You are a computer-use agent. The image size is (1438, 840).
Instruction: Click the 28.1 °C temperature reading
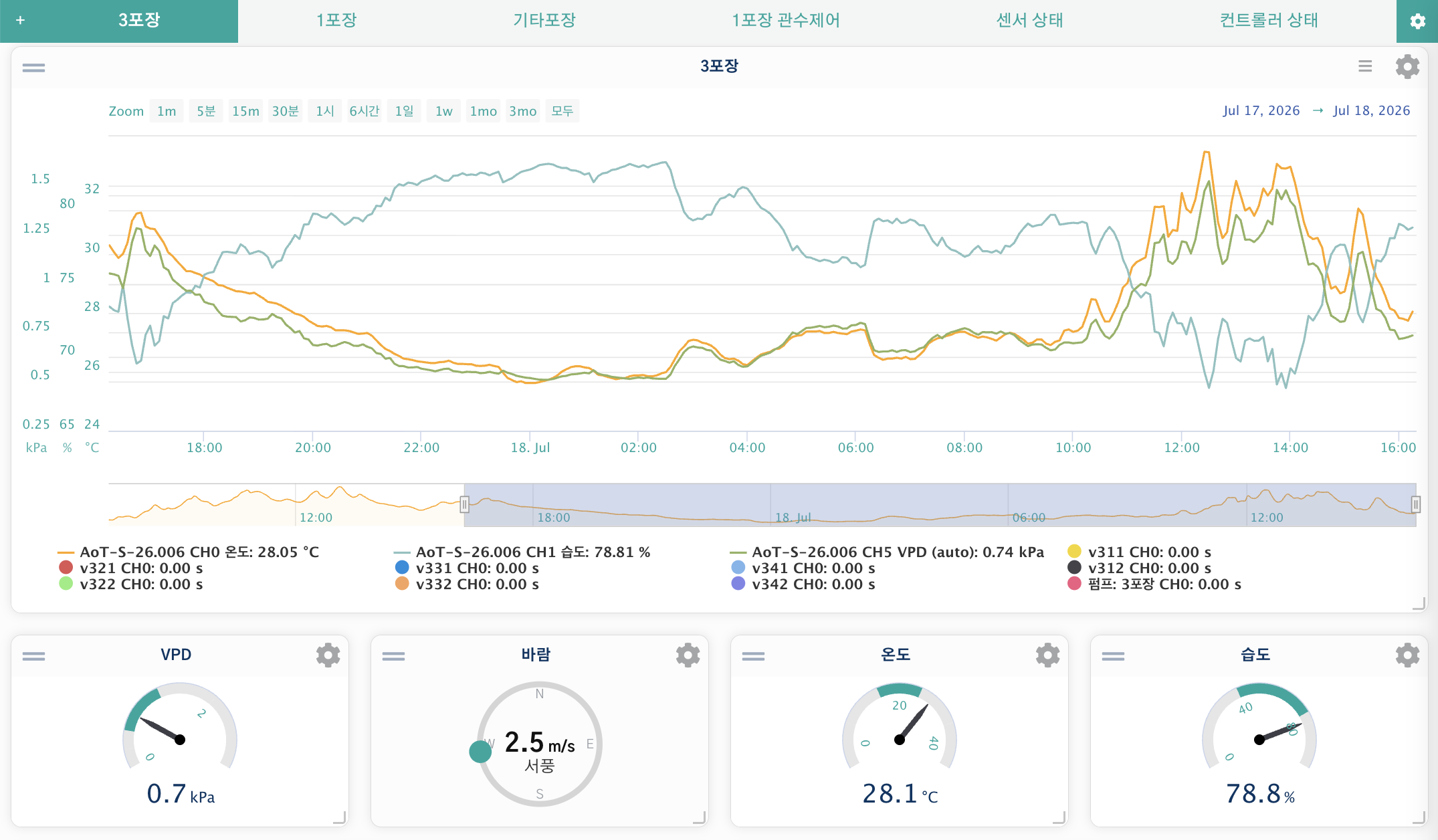coord(900,794)
